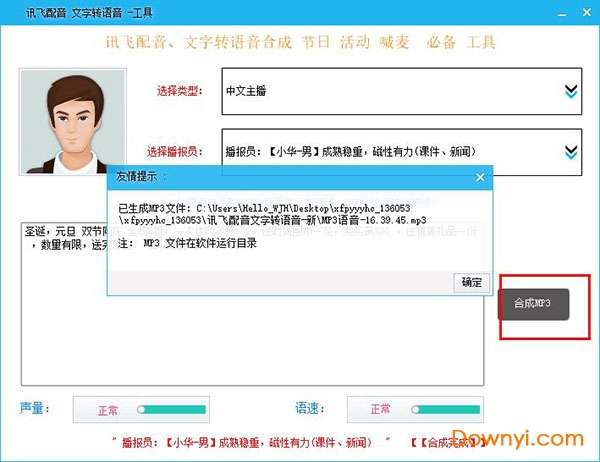Select the 中文主播 combo box field

coord(402,91)
